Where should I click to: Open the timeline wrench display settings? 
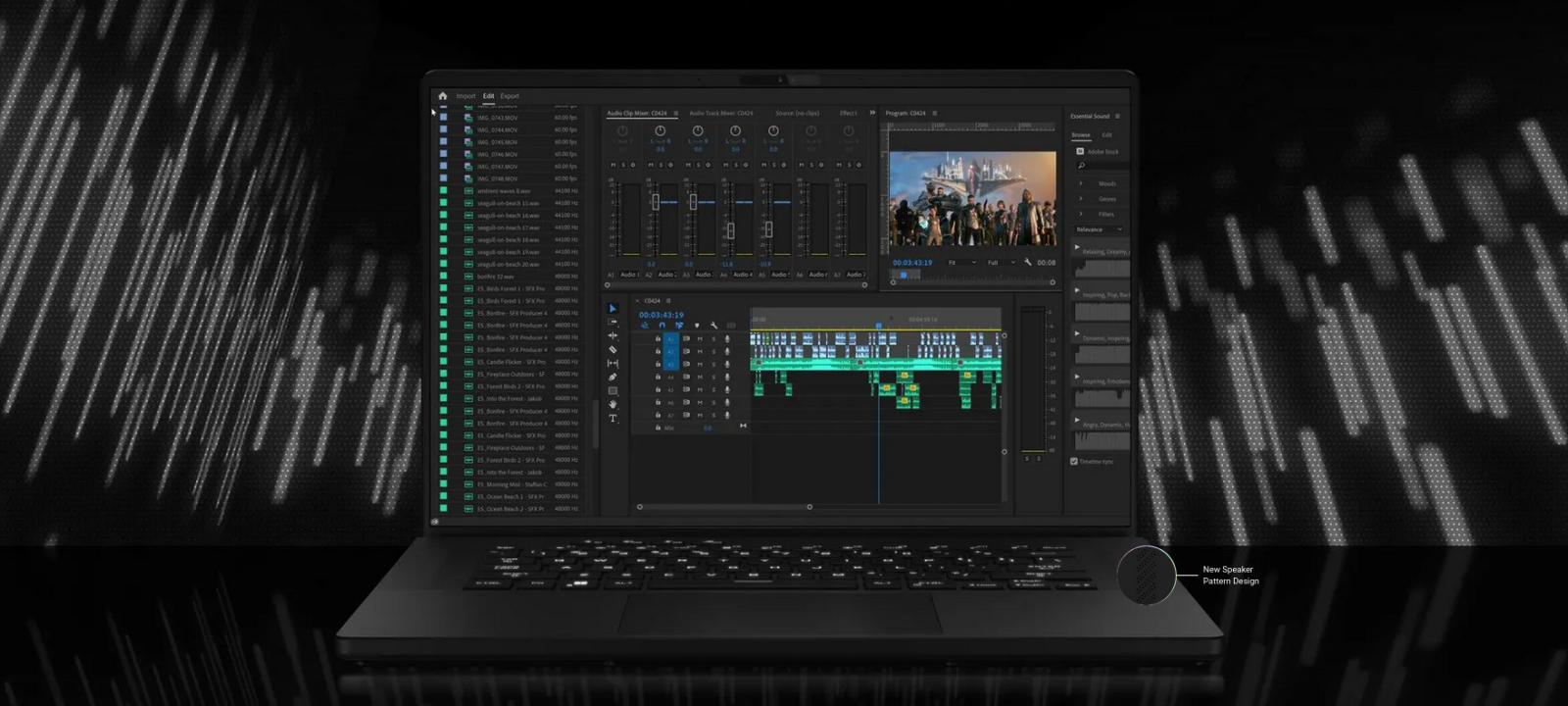tap(714, 326)
